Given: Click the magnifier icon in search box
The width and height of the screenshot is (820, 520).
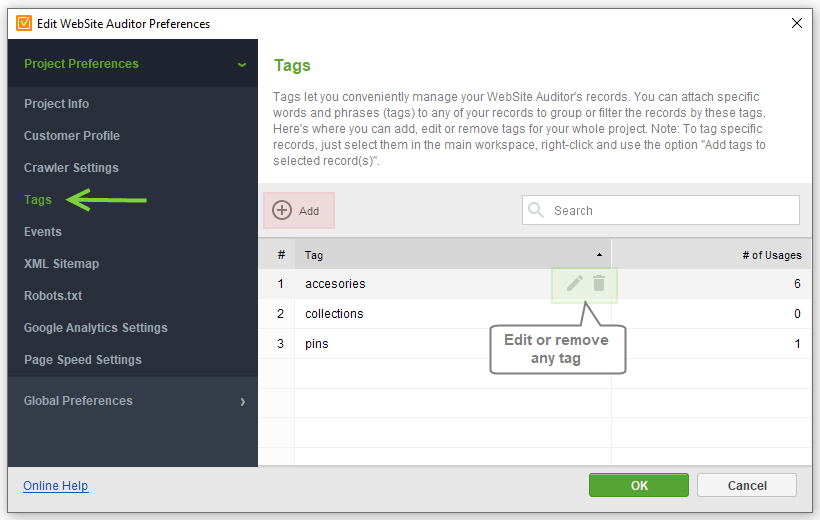Looking at the screenshot, I should tap(536, 210).
